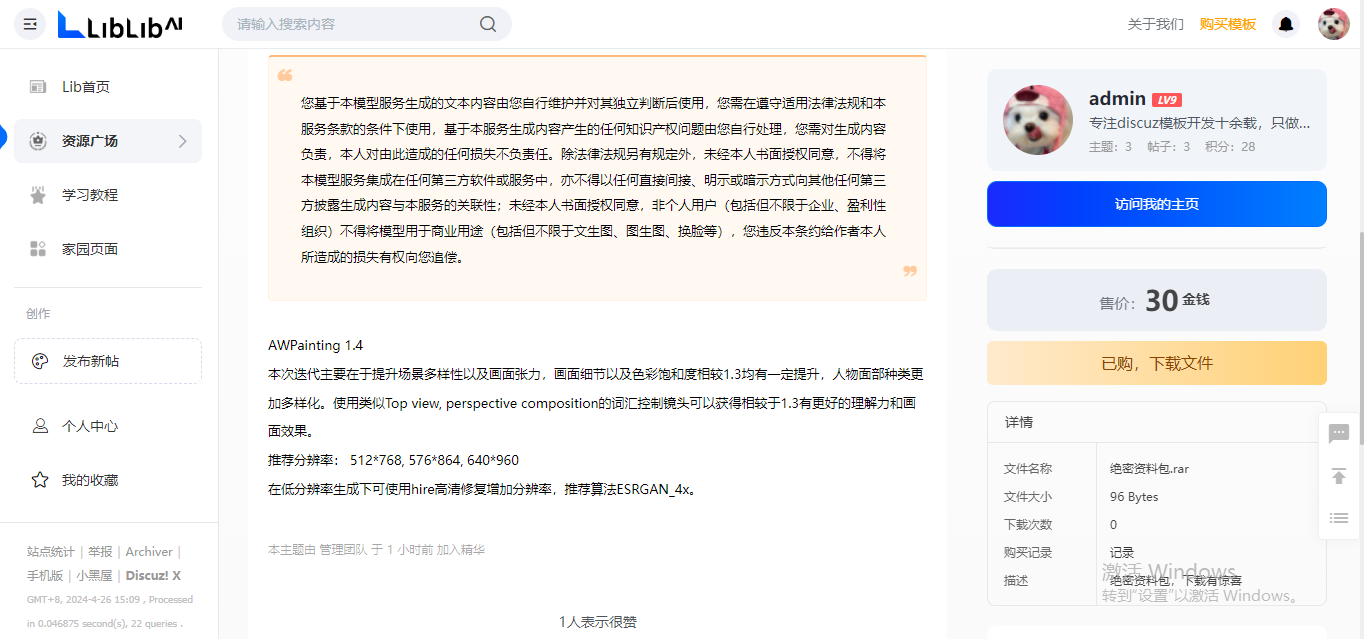The width and height of the screenshot is (1364, 639).
Task: Open the list floating sidebar icon
Action: pos(1339,518)
